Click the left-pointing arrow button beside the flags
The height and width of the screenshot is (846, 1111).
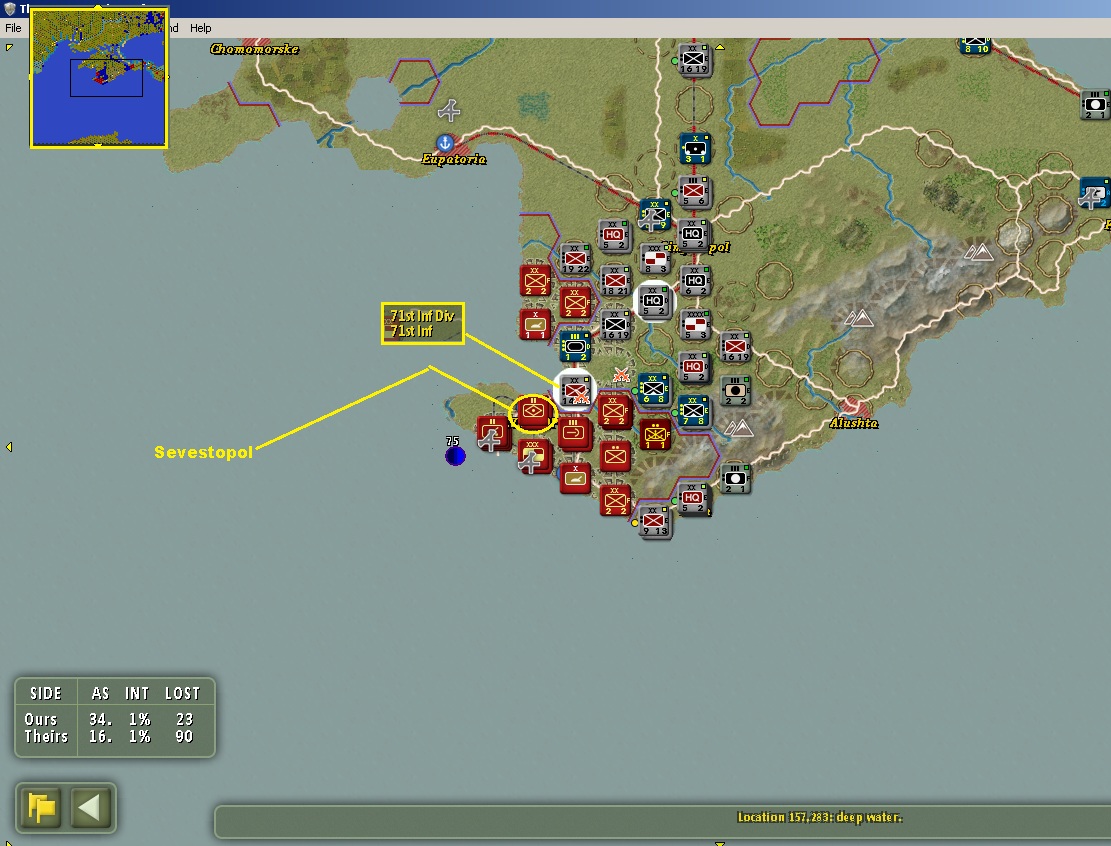90,806
